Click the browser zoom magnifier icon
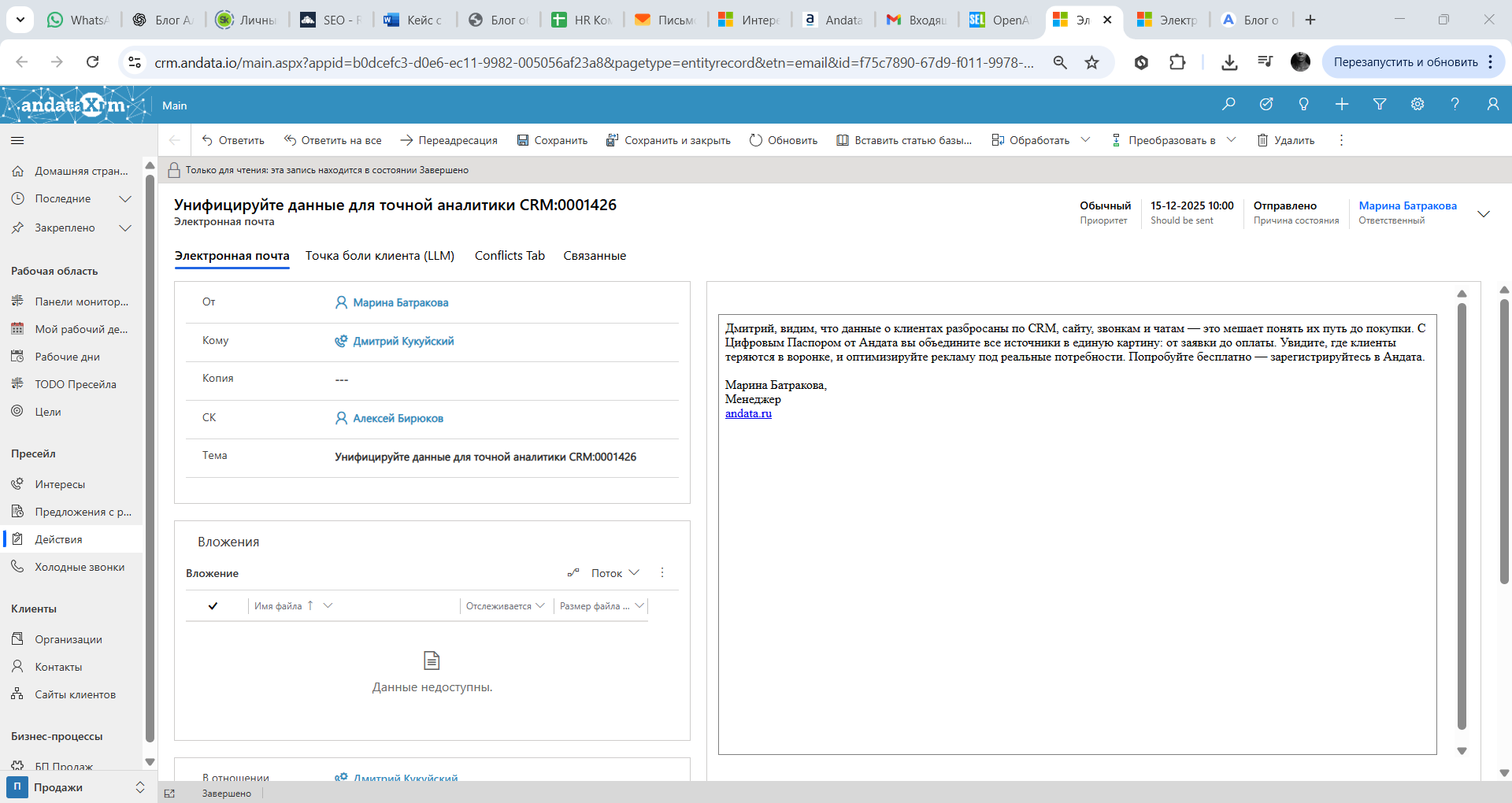The height and width of the screenshot is (803, 1512). (1060, 62)
